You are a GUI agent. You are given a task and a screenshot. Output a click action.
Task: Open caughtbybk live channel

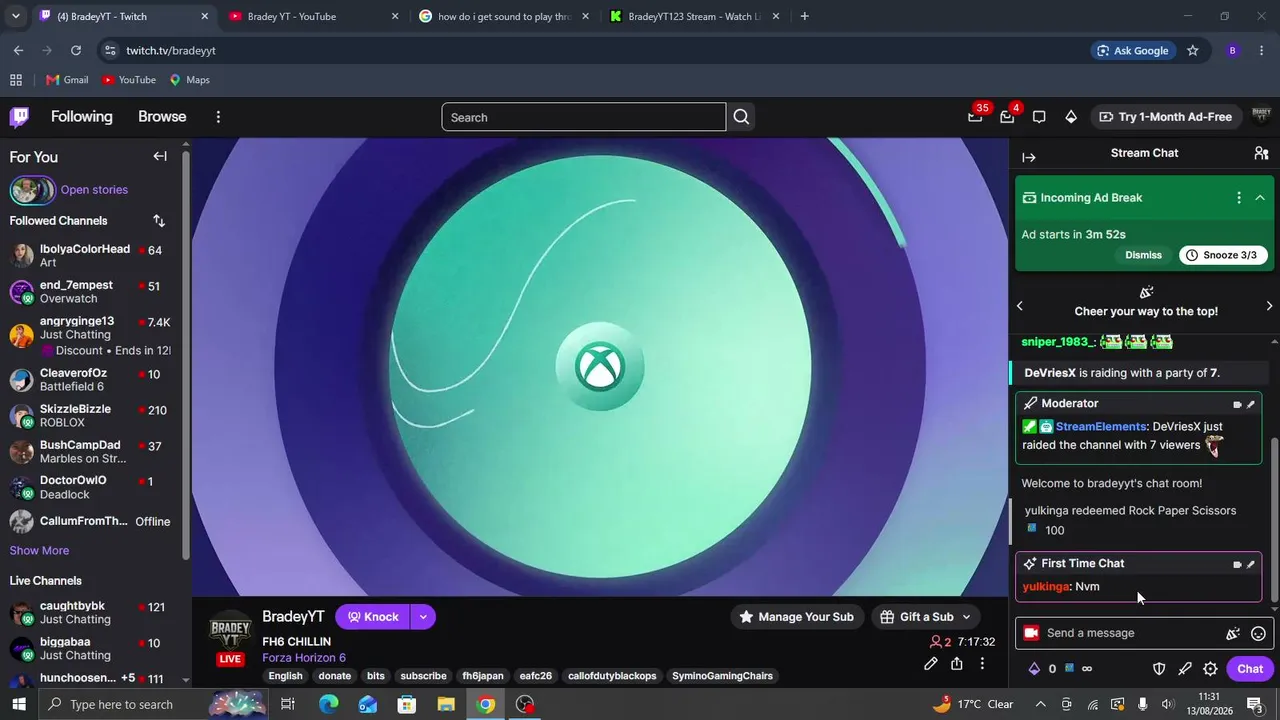90,613
